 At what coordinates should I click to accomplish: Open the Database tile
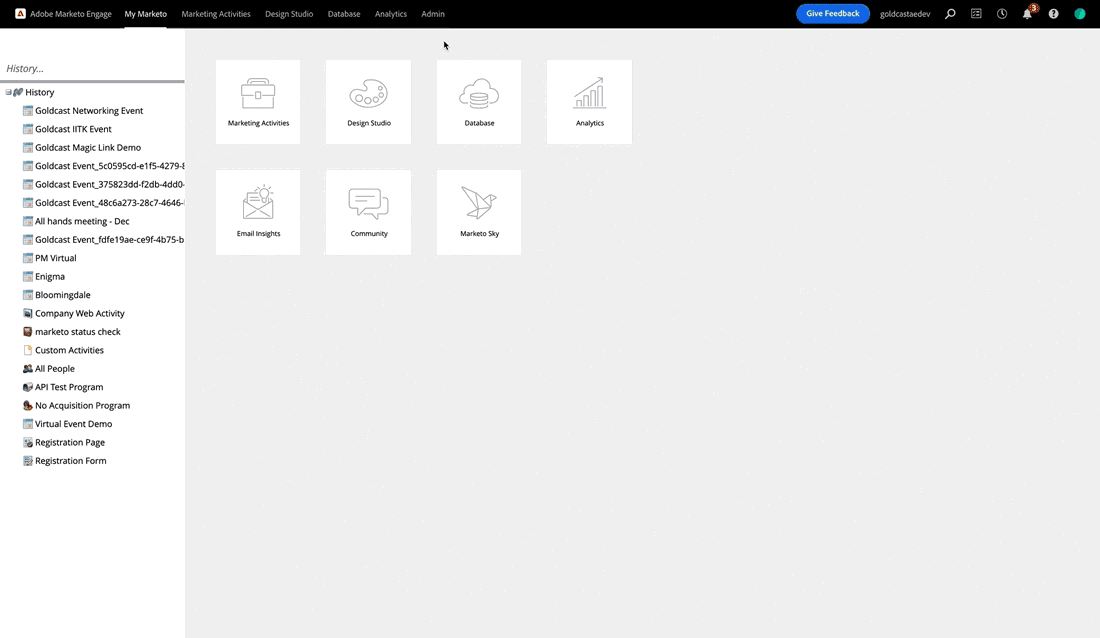(479, 102)
